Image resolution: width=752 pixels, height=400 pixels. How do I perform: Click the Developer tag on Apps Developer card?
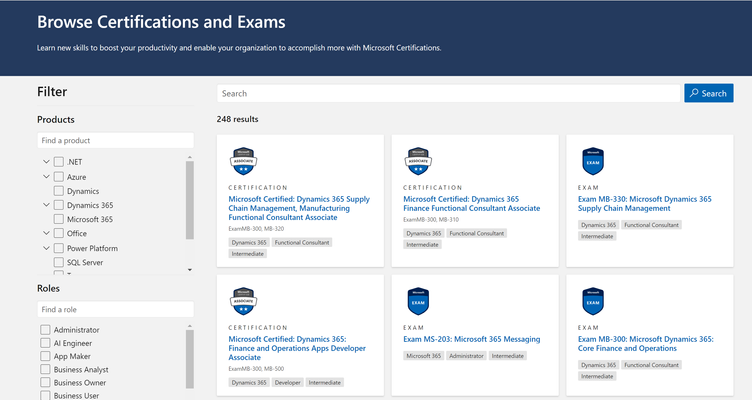pyautogui.click(x=288, y=382)
